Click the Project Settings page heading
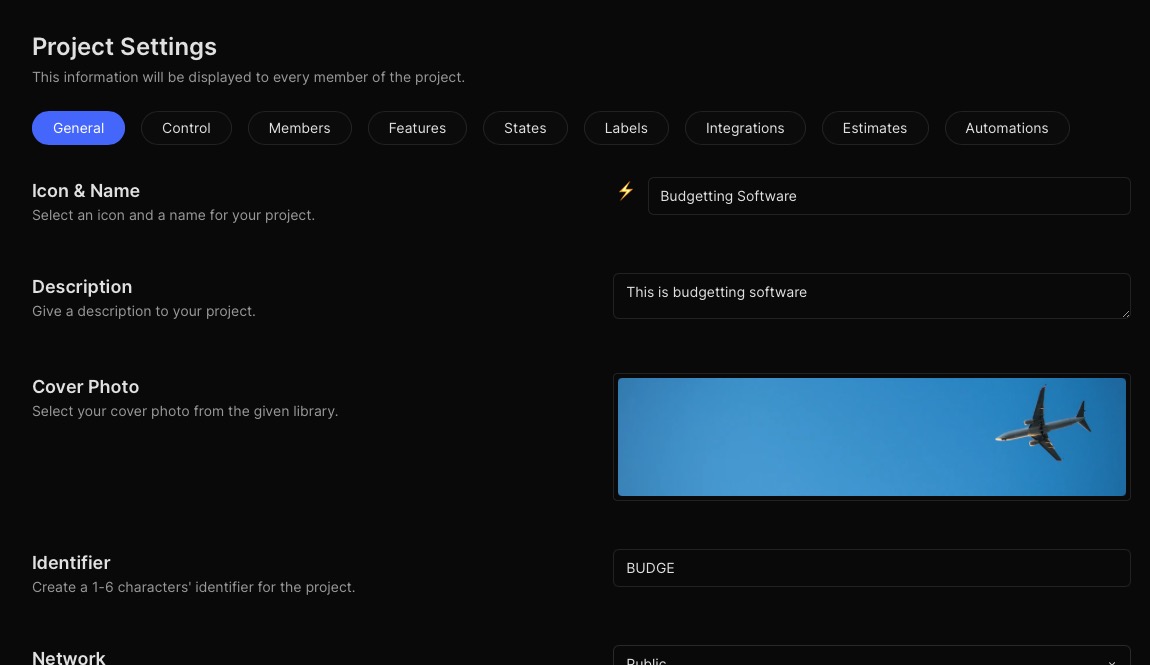The height and width of the screenshot is (665, 1150). [124, 47]
